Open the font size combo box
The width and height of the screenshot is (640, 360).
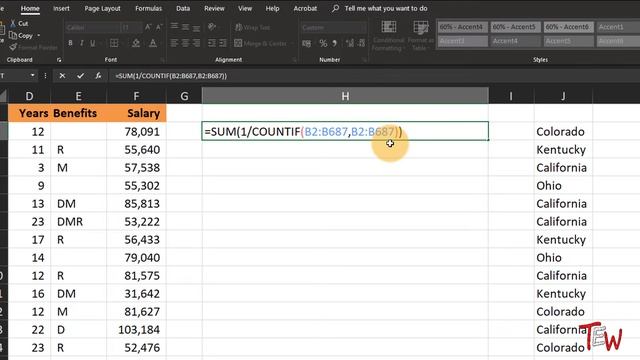[130, 27]
